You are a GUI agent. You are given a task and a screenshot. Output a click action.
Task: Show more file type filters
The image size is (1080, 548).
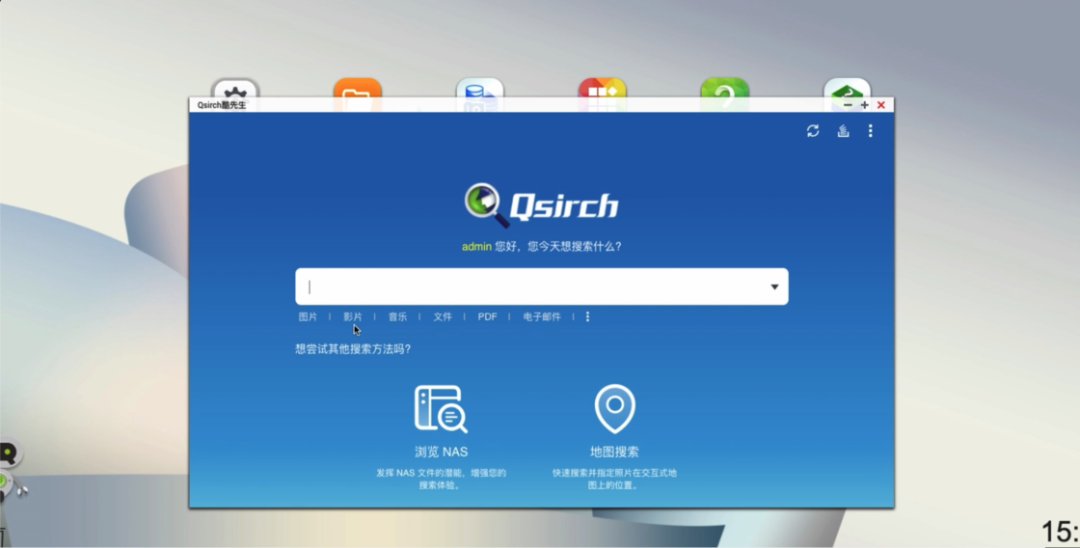click(588, 317)
